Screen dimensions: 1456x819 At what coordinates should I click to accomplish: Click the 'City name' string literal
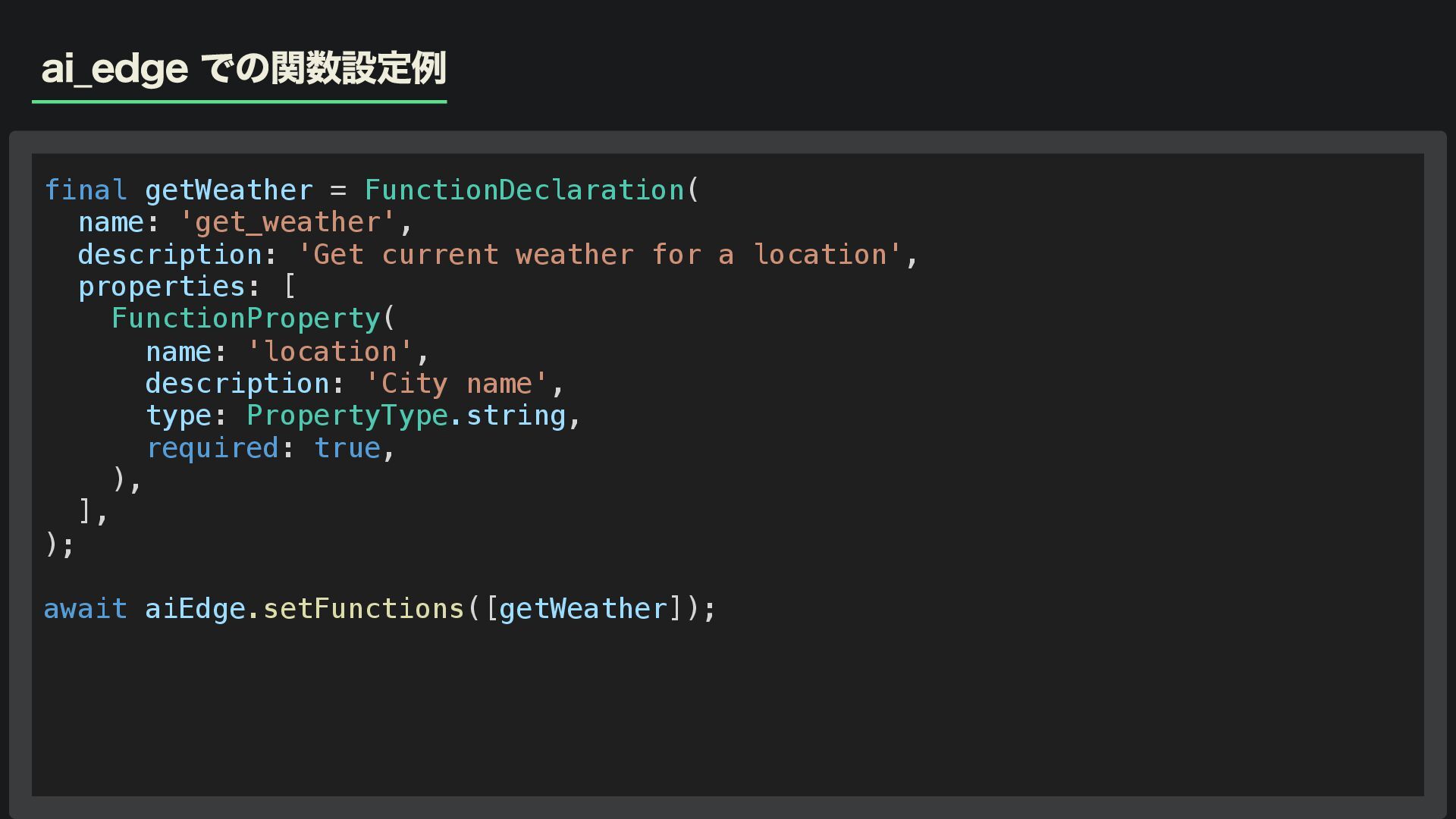(457, 384)
